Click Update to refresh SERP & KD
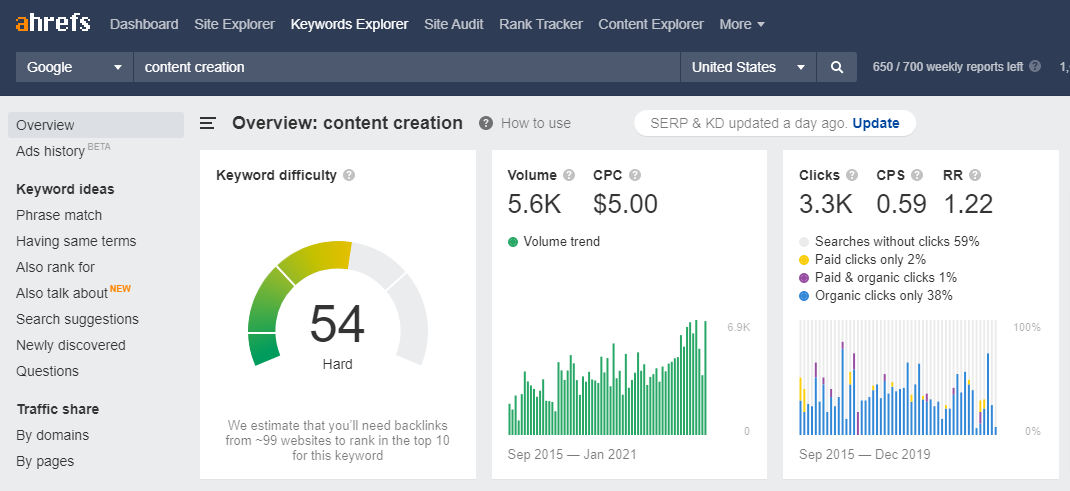 pos(876,123)
